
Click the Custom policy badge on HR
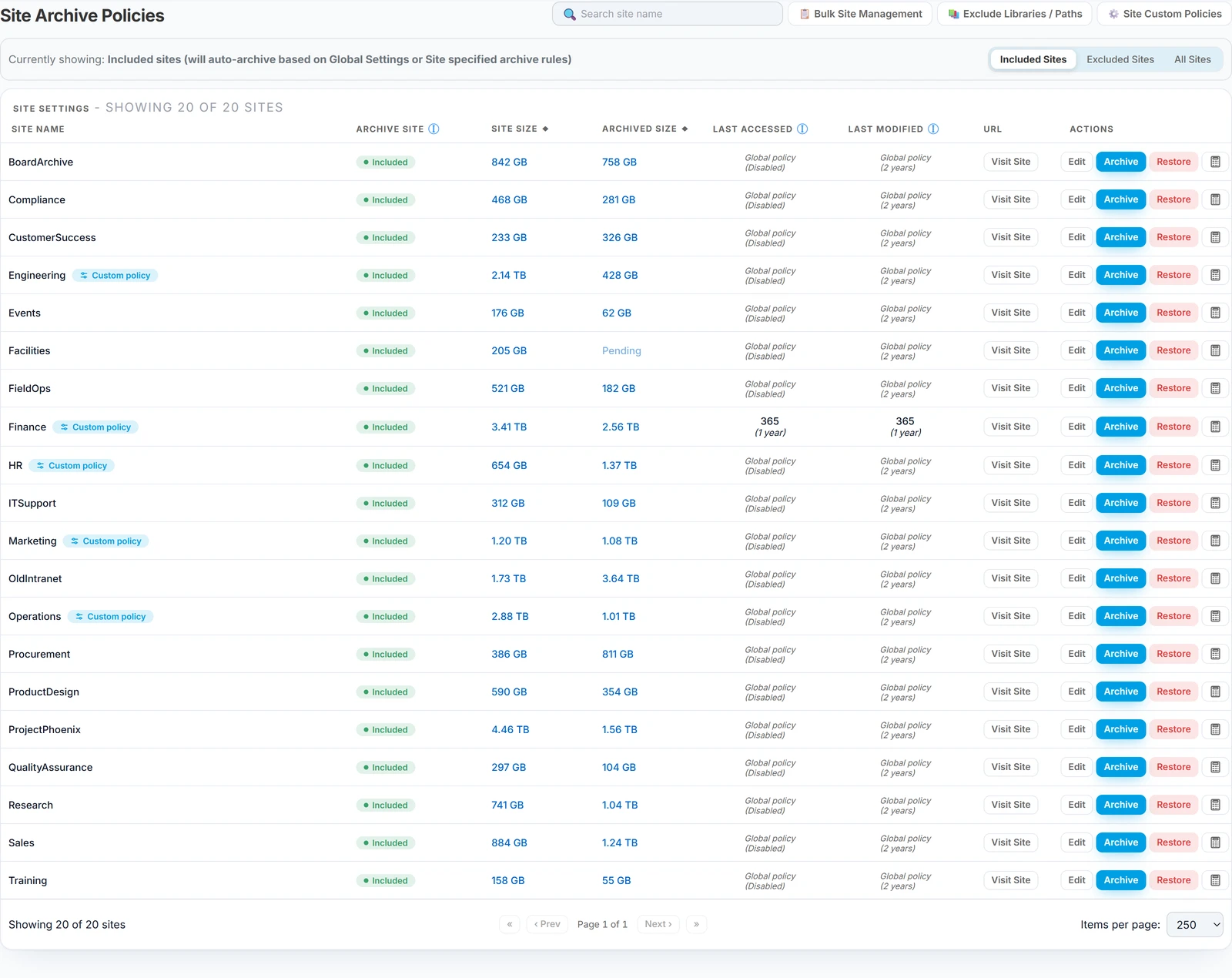[x=72, y=465]
